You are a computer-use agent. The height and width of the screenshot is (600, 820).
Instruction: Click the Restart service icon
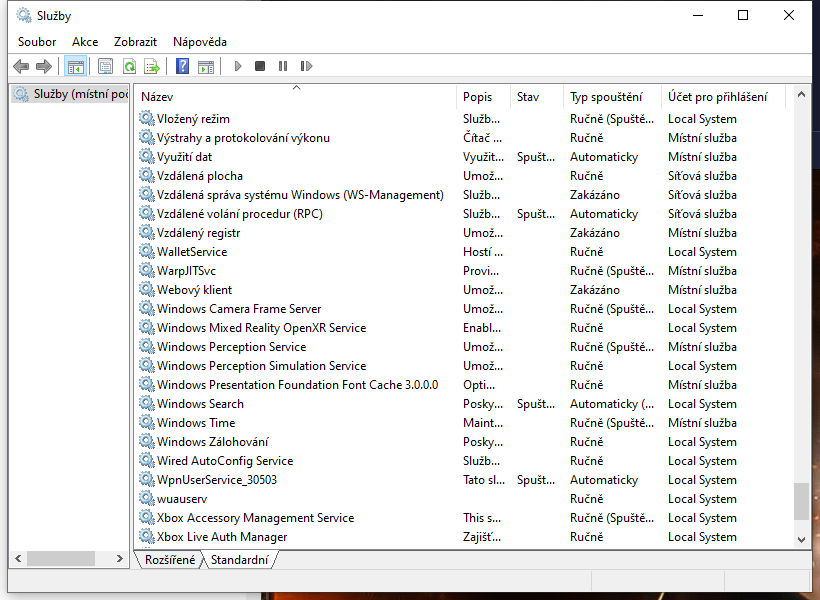pos(306,66)
